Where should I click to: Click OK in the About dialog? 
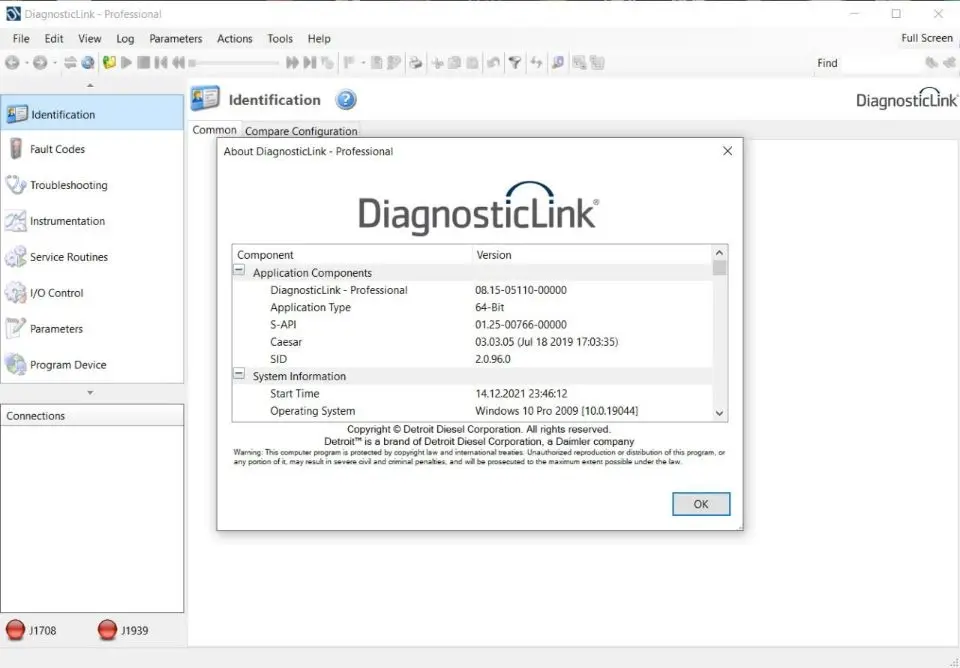pyautogui.click(x=701, y=504)
